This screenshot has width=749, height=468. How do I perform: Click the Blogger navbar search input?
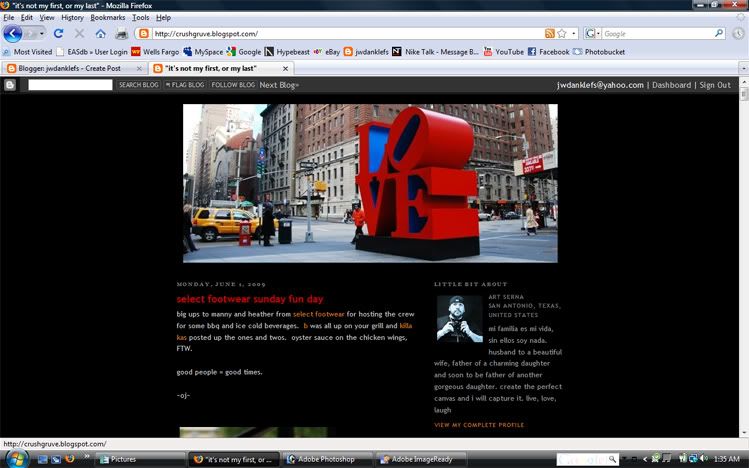coord(70,85)
